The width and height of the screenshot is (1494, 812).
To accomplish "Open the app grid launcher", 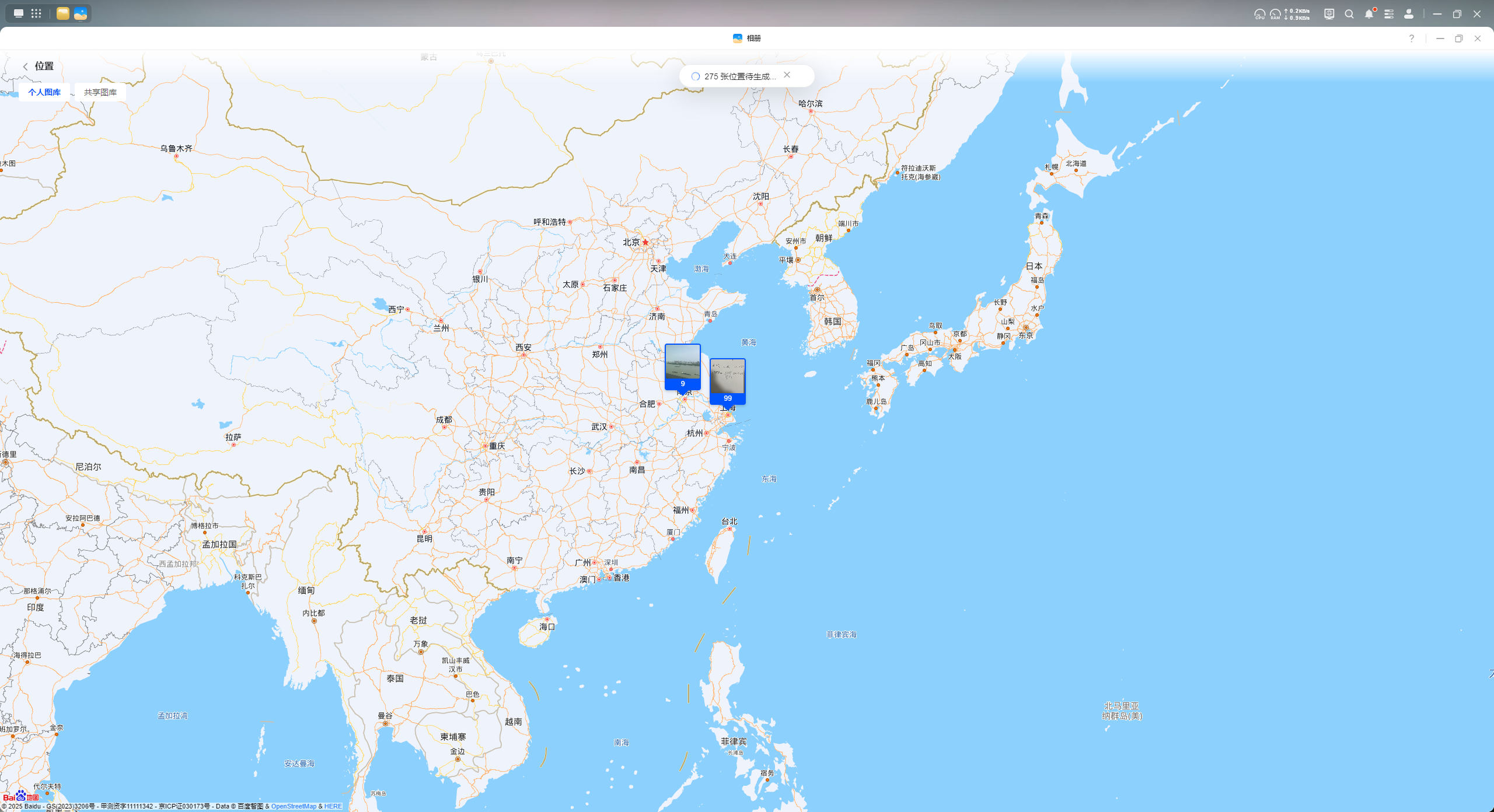I will (36, 13).
